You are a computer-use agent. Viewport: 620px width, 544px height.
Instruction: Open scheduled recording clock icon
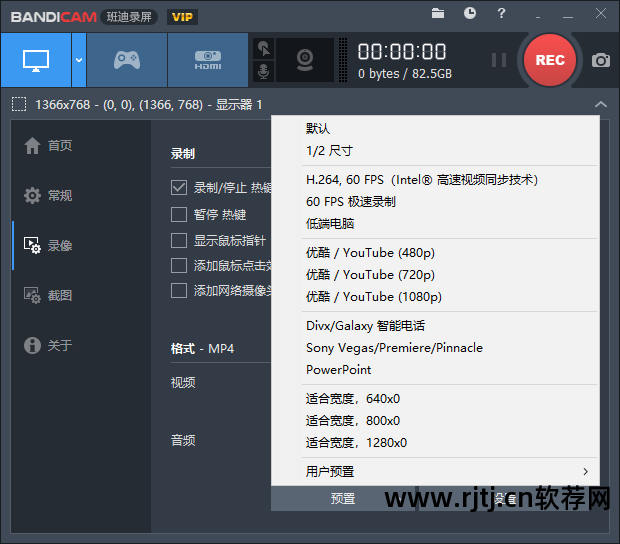[x=470, y=13]
